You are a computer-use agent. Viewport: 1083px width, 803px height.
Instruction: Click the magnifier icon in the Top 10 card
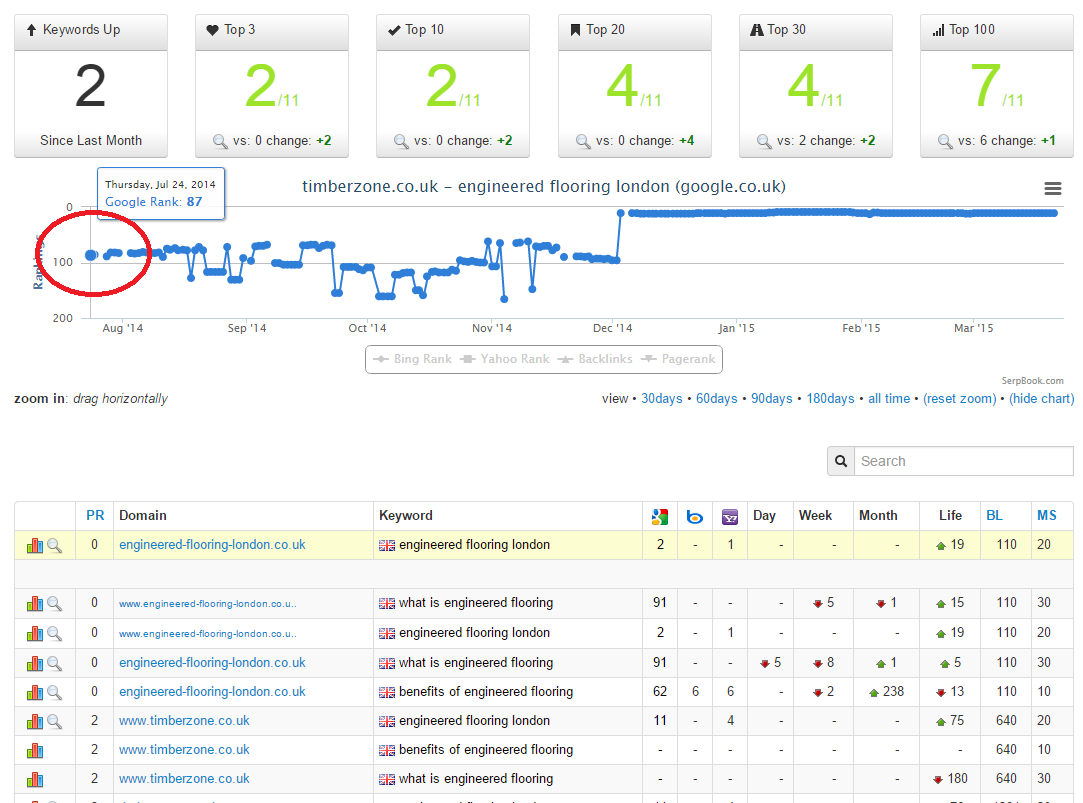coord(401,141)
